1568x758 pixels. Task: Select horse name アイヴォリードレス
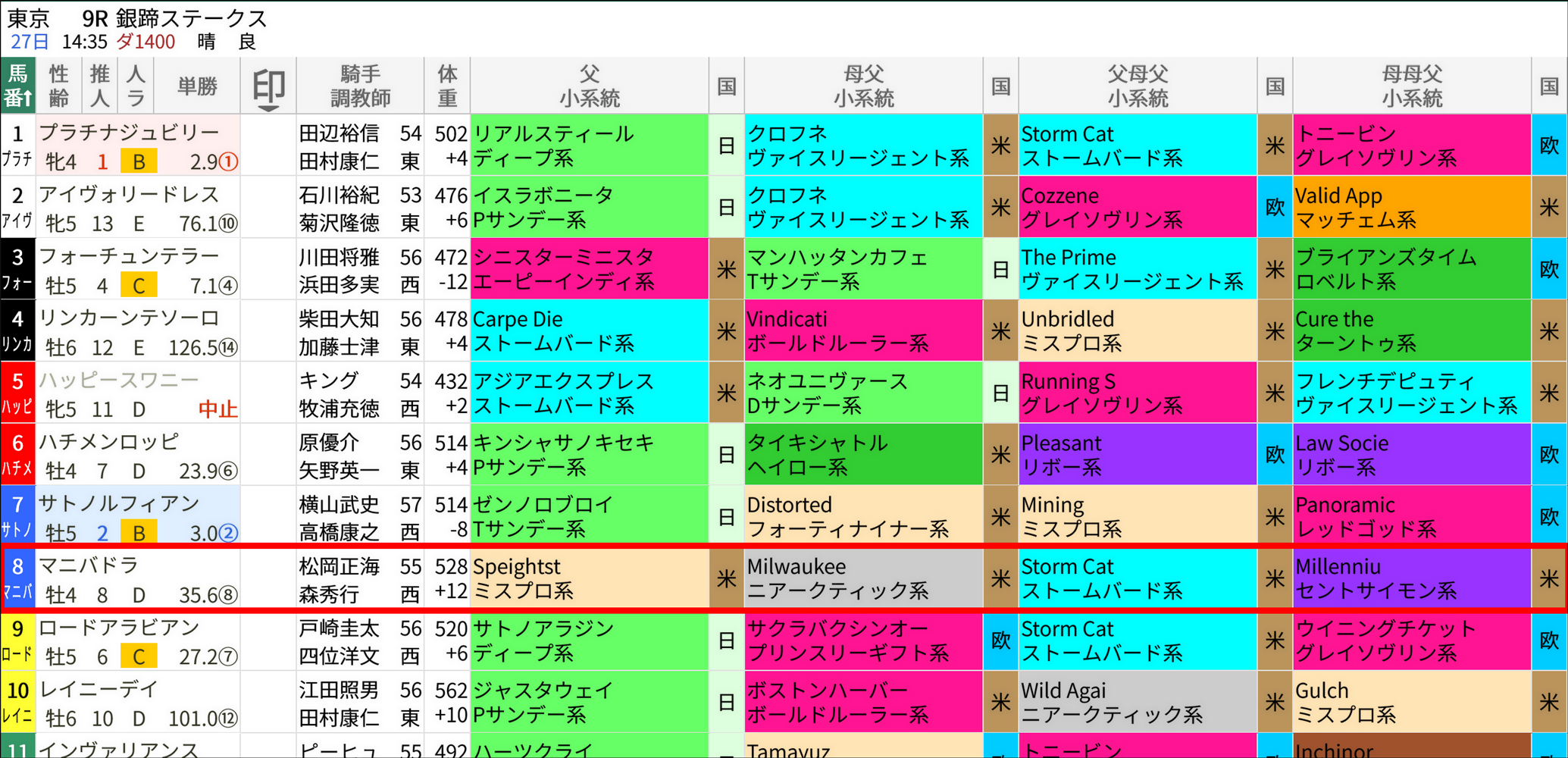pos(129,195)
